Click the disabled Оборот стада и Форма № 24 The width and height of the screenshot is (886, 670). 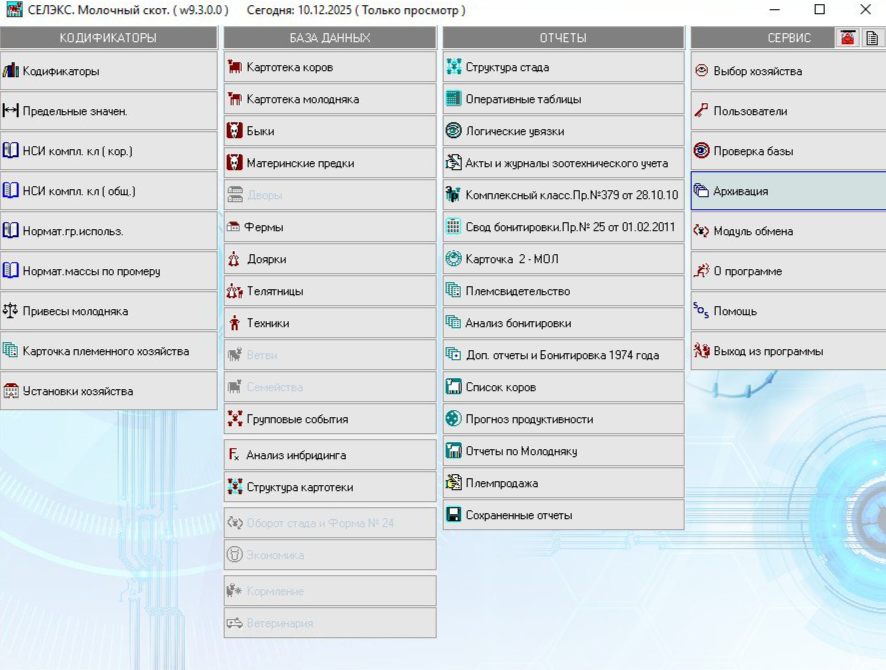pos(330,523)
